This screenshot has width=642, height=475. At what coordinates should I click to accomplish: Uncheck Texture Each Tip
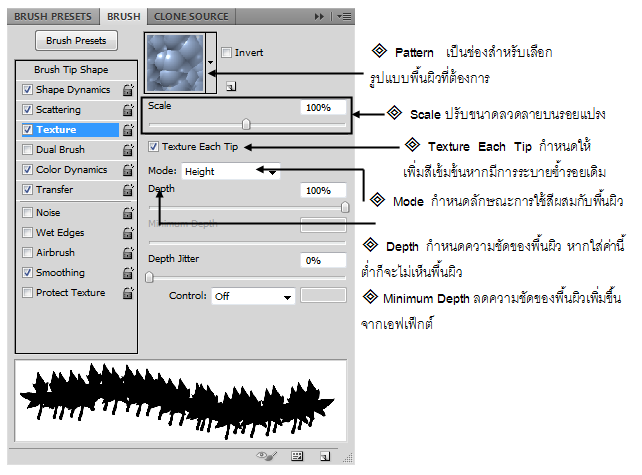[x=153, y=147]
